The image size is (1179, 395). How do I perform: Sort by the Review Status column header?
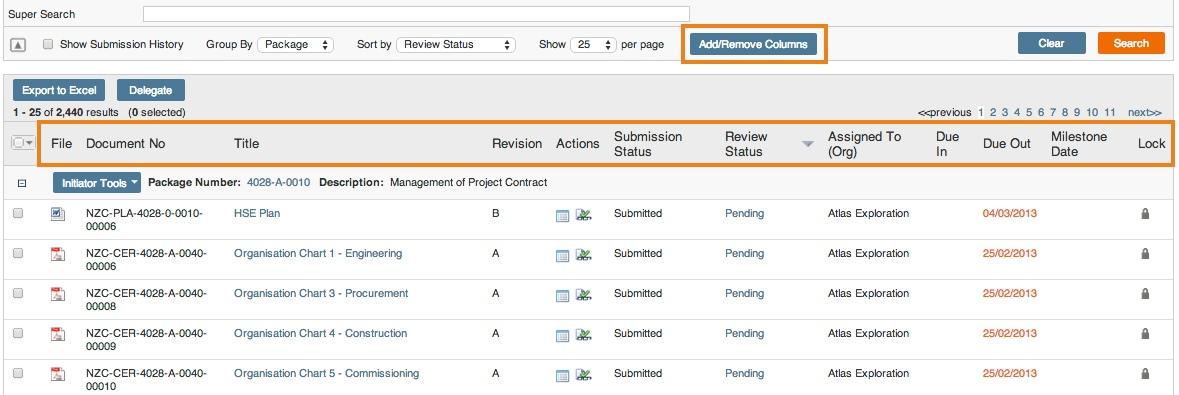tap(746, 144)
